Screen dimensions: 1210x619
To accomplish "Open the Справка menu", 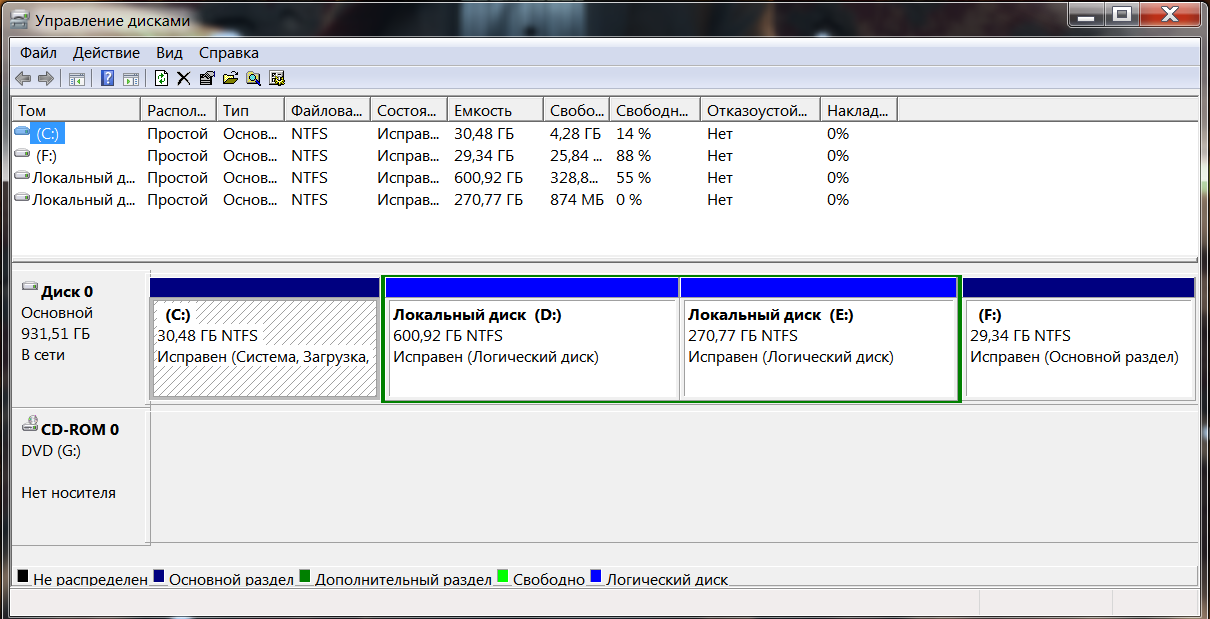I will click(x=229, y=53).
